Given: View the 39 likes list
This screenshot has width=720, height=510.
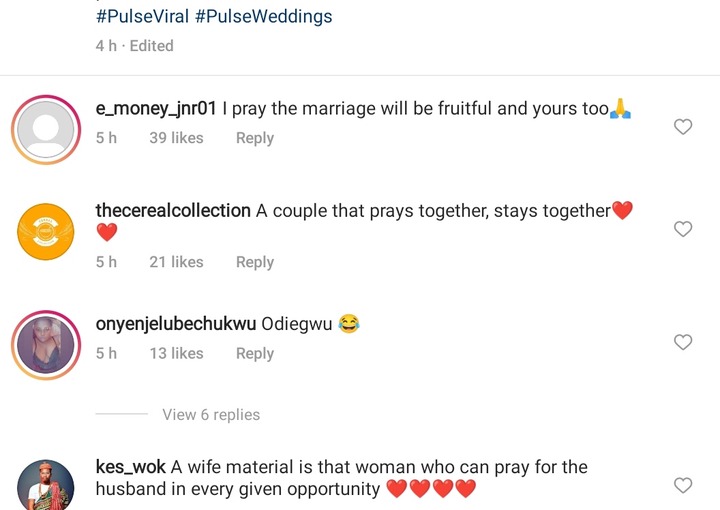Looking at the screenshot, I should click(x=176, y=138).
